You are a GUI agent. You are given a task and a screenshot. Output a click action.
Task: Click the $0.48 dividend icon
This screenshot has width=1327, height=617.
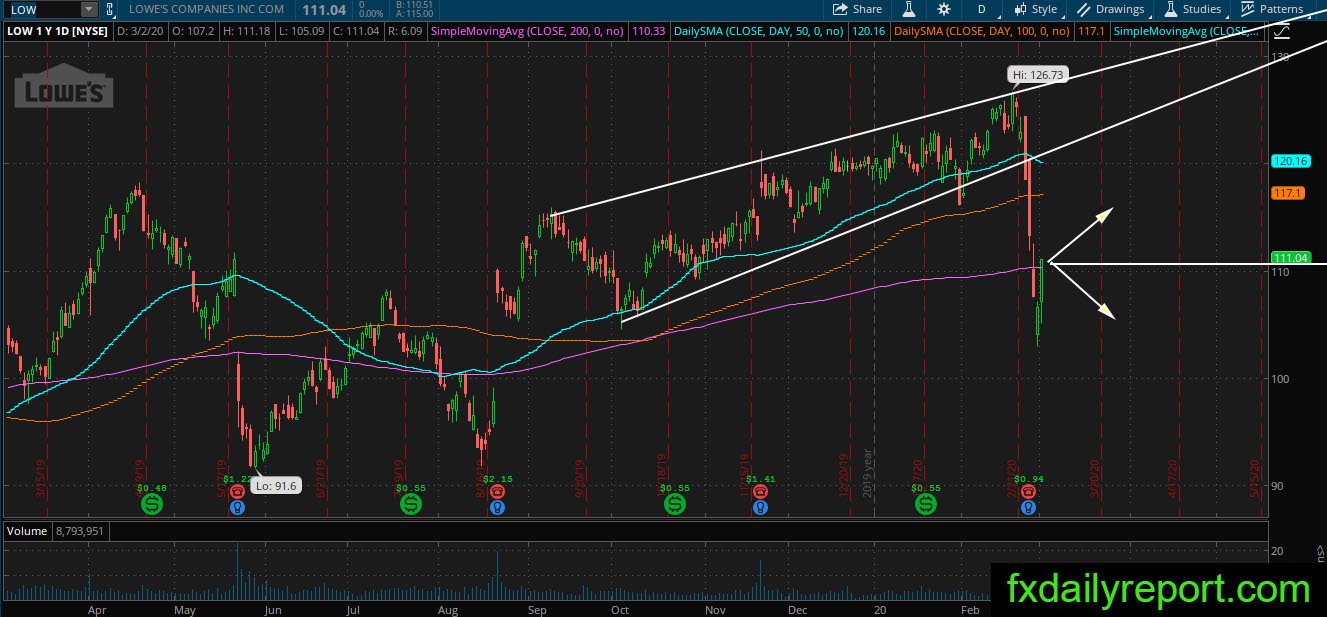point(151,504)
